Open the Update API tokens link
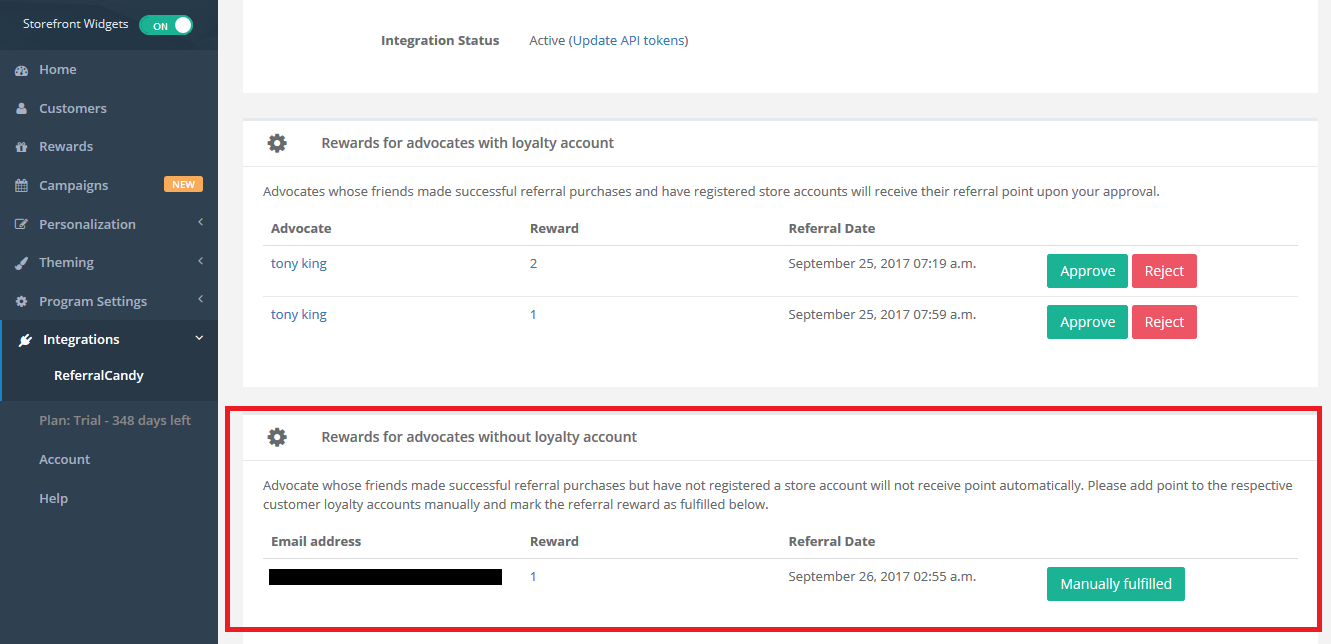 [629, 41]
